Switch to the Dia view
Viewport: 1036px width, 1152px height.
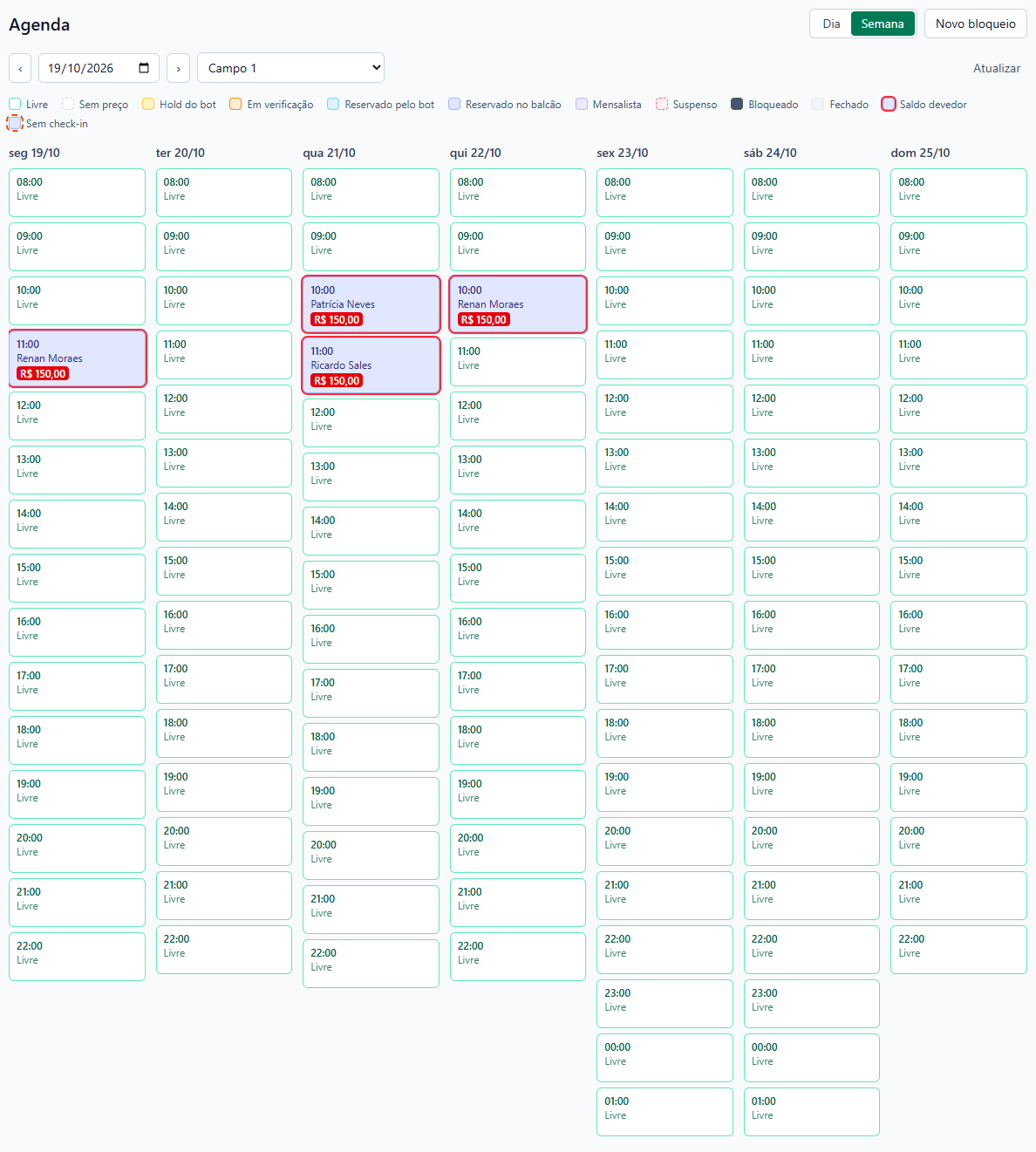[831, 24]
